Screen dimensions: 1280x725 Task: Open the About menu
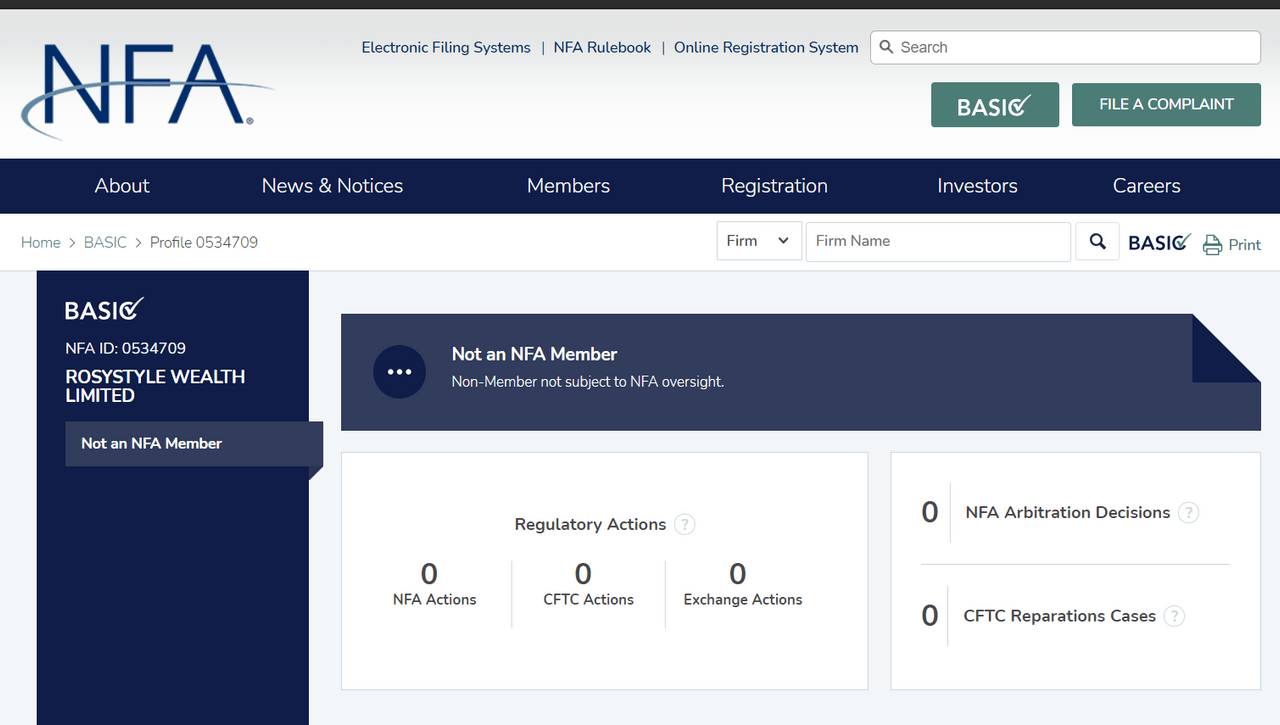(x=122, y=186)
